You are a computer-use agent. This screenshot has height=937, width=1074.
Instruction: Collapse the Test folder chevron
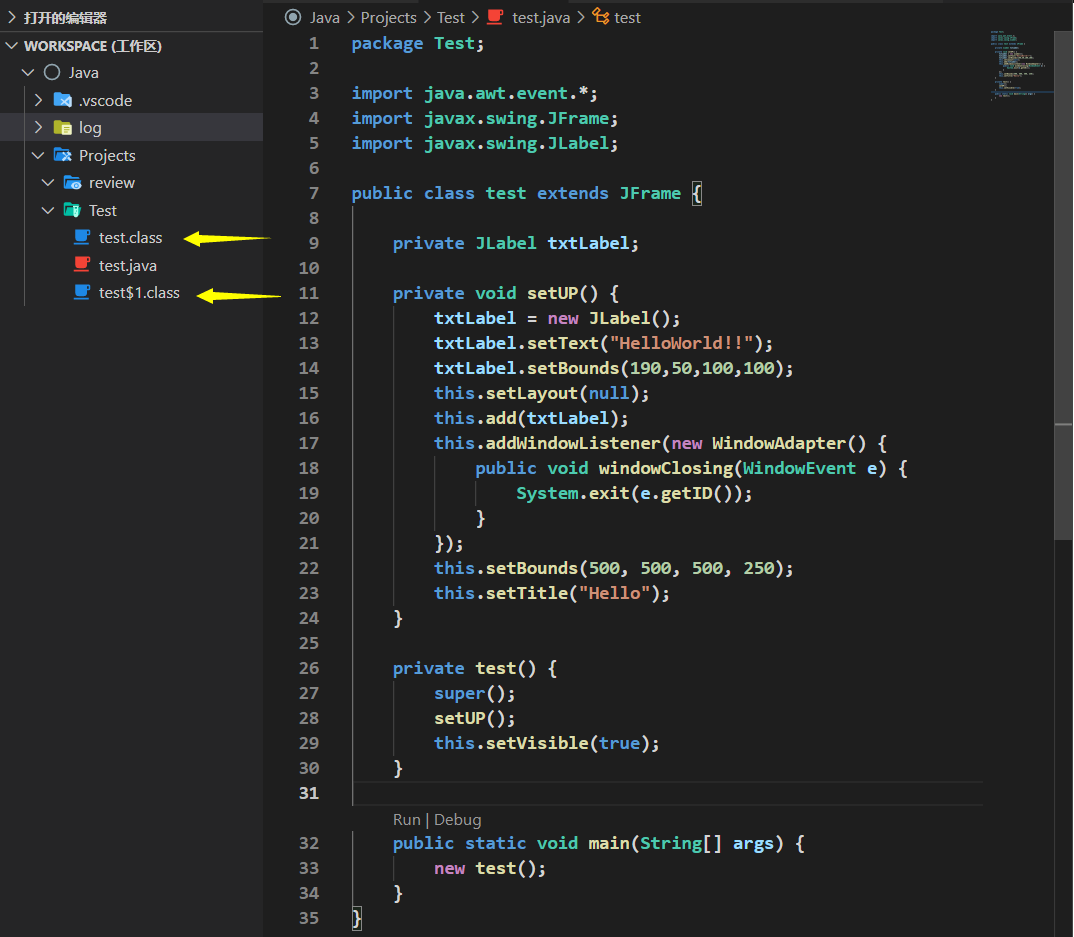(x=48, y=210)
